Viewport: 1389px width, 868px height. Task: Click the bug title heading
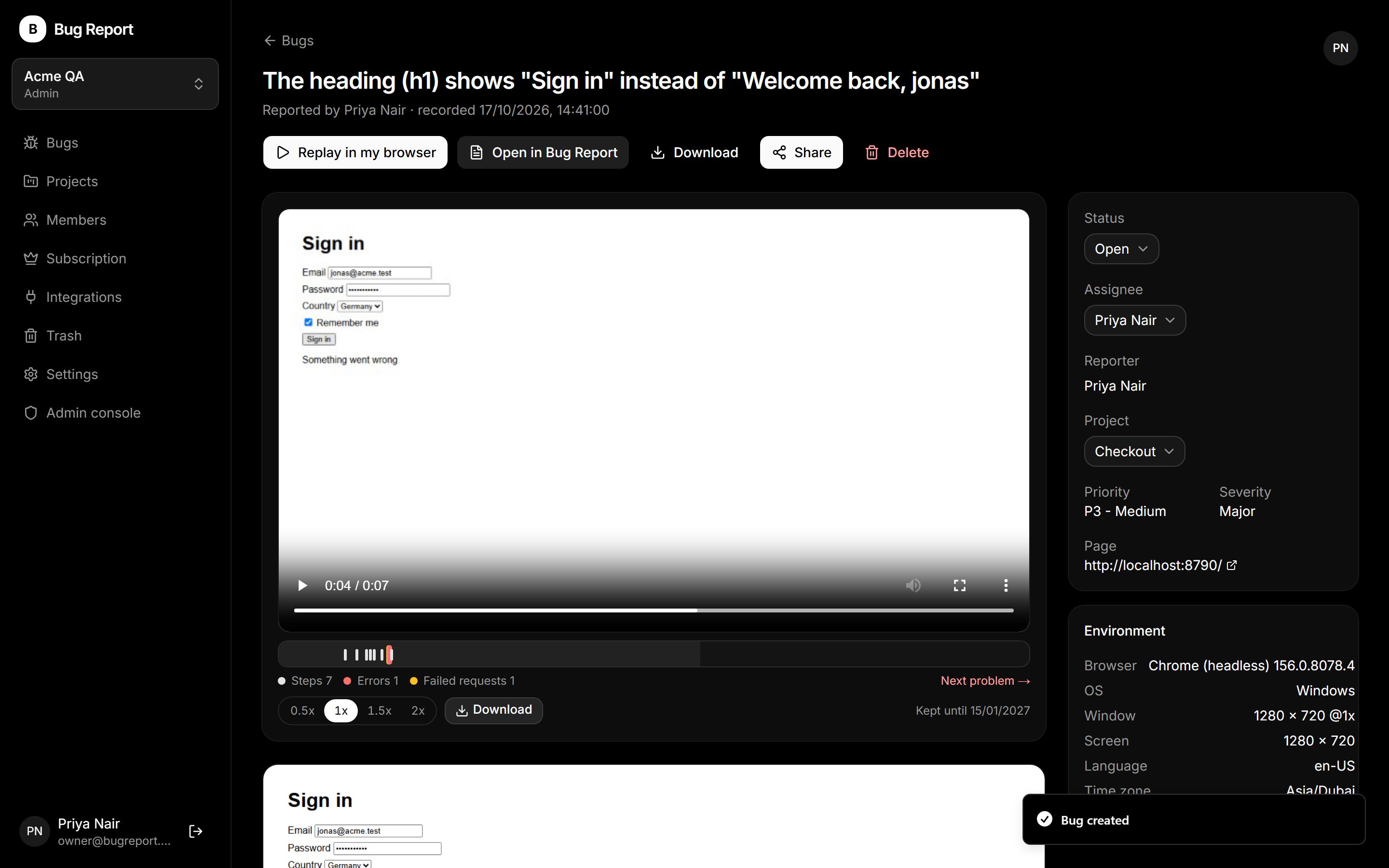621,81
